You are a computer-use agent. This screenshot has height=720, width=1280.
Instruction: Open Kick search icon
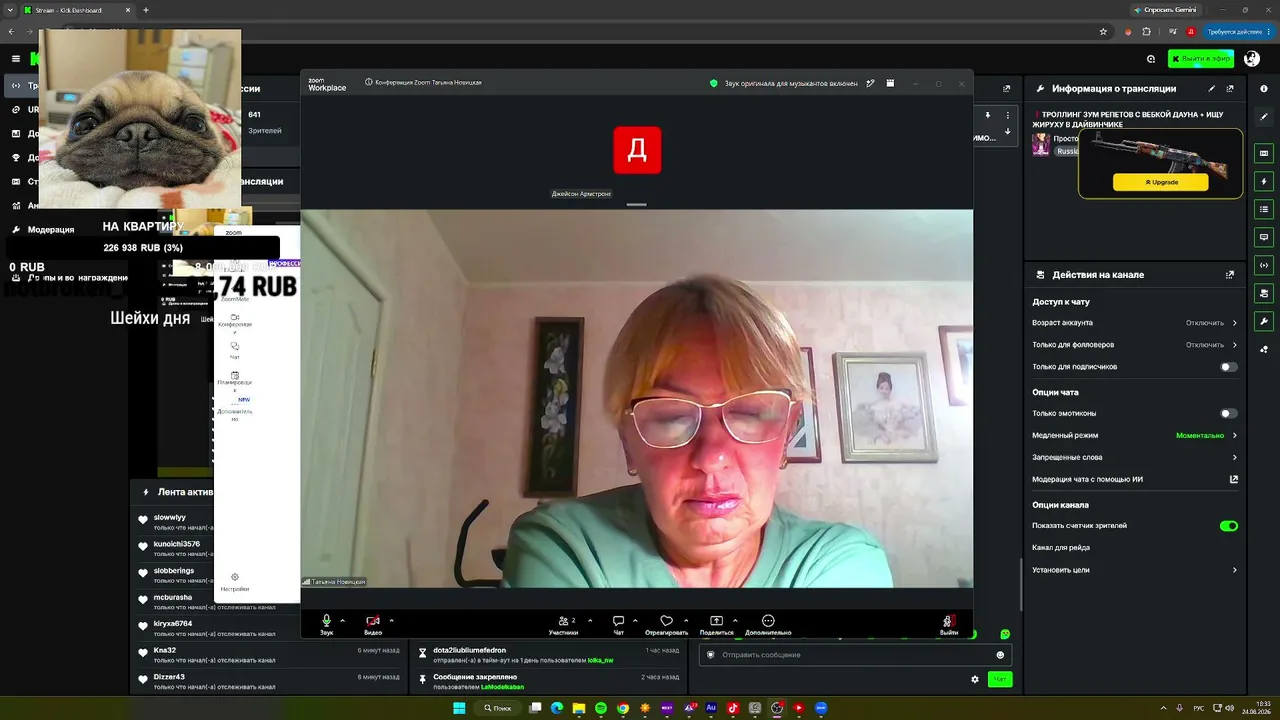point(1151,59)
